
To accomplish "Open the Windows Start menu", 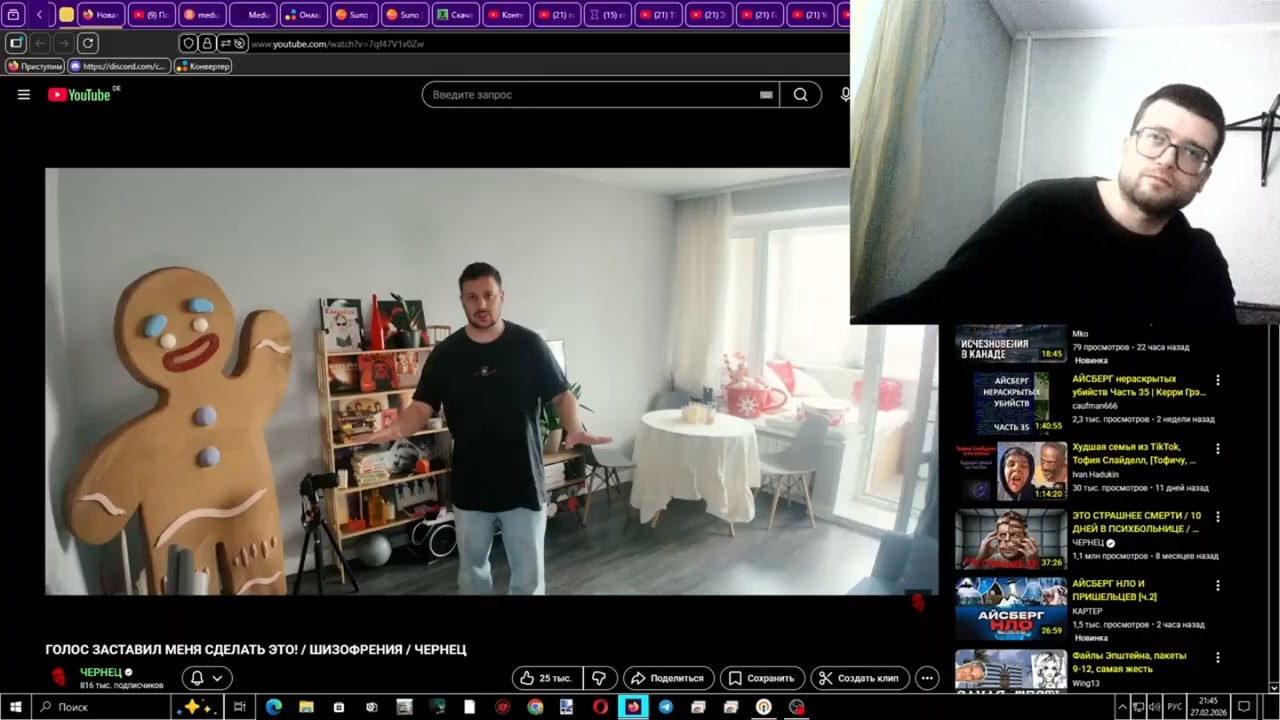I will (x=15, y=707).
